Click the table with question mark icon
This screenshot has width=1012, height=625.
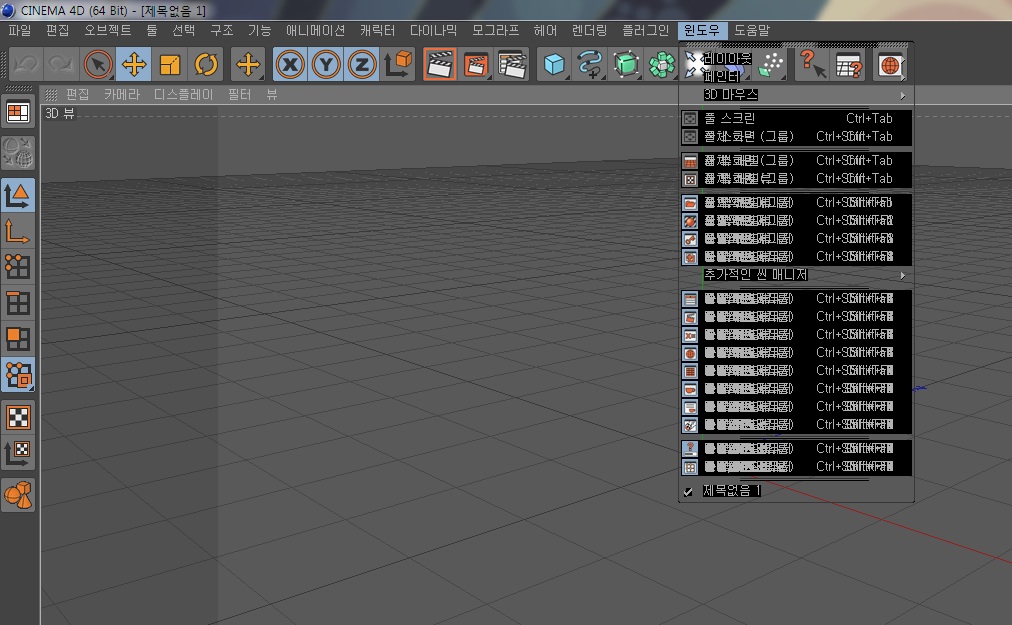849,65
